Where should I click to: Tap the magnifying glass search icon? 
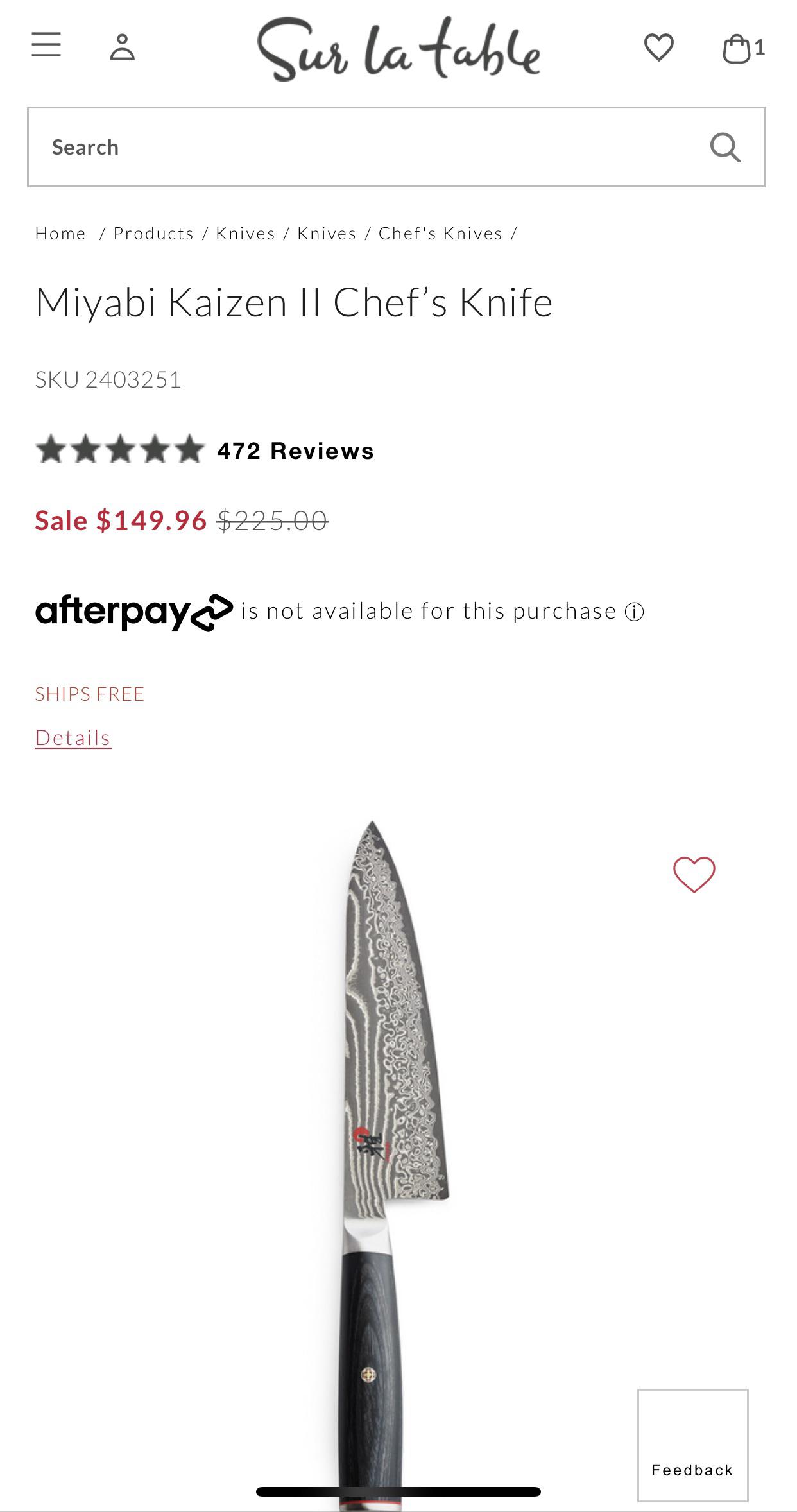[x=725, y=148]
